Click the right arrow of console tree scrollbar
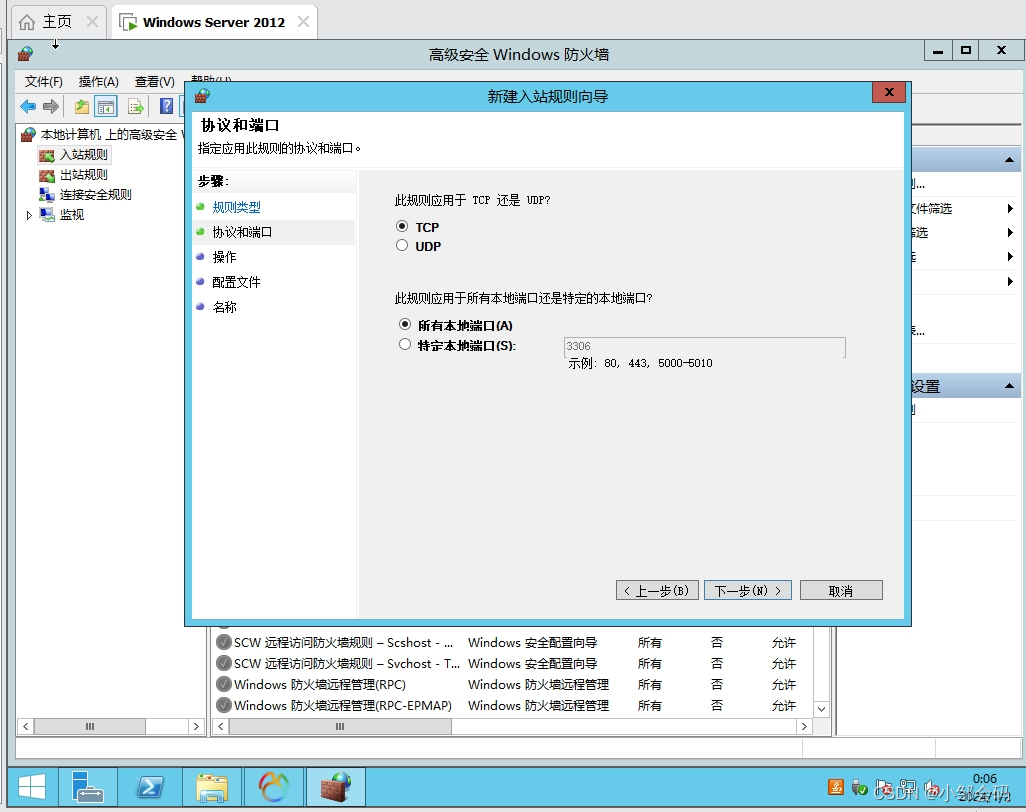1026x812 pixels. [x=196, y=726]
